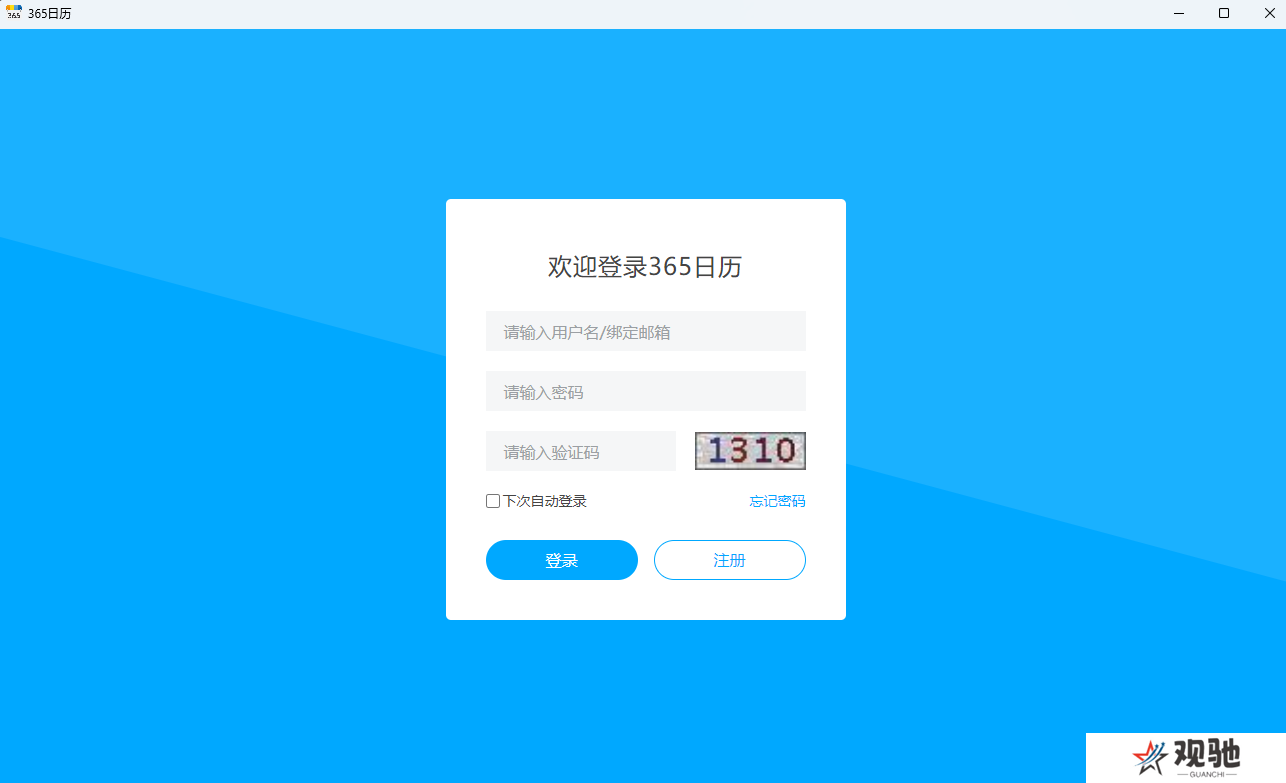Refresh the 1310 captcha image
Image resolution: width=1286 pixels, height=783 pixels.
pos(750,450)
